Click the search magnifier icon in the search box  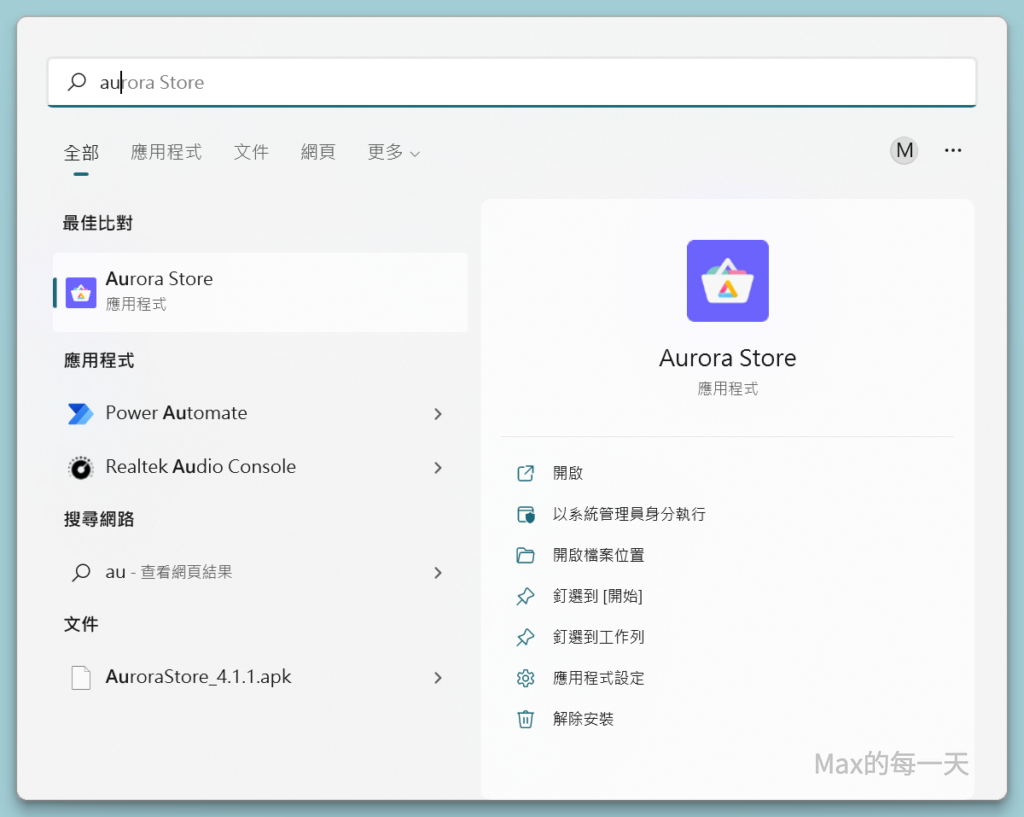tap(77, 82)
